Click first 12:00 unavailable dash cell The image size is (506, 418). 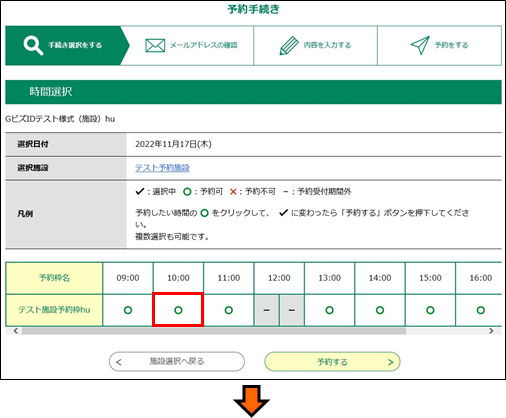pos(266,310)
